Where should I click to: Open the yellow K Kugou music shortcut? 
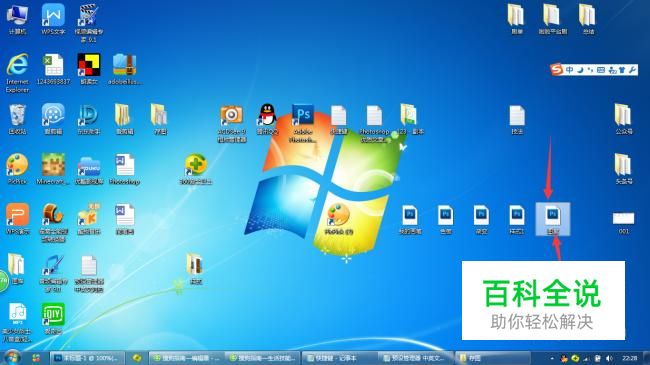tap(89, 219)
